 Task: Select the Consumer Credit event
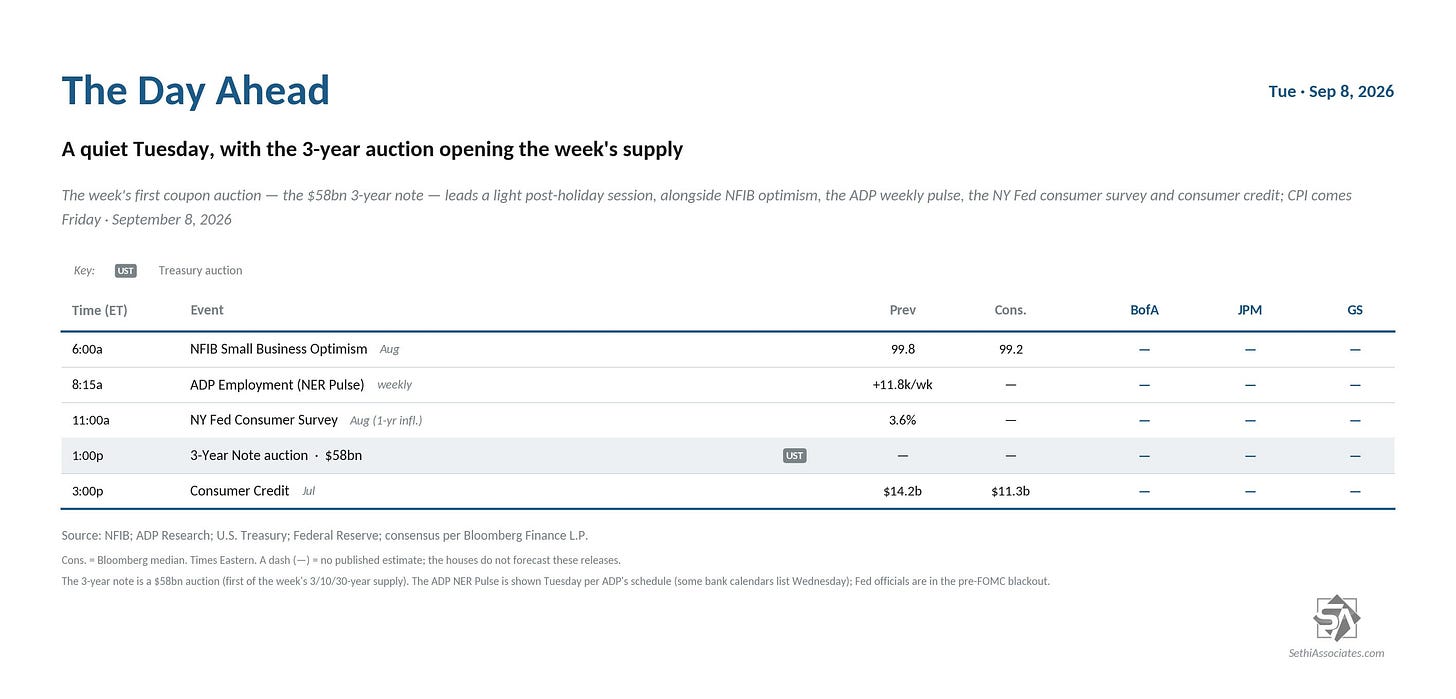(x=240, y=491)
